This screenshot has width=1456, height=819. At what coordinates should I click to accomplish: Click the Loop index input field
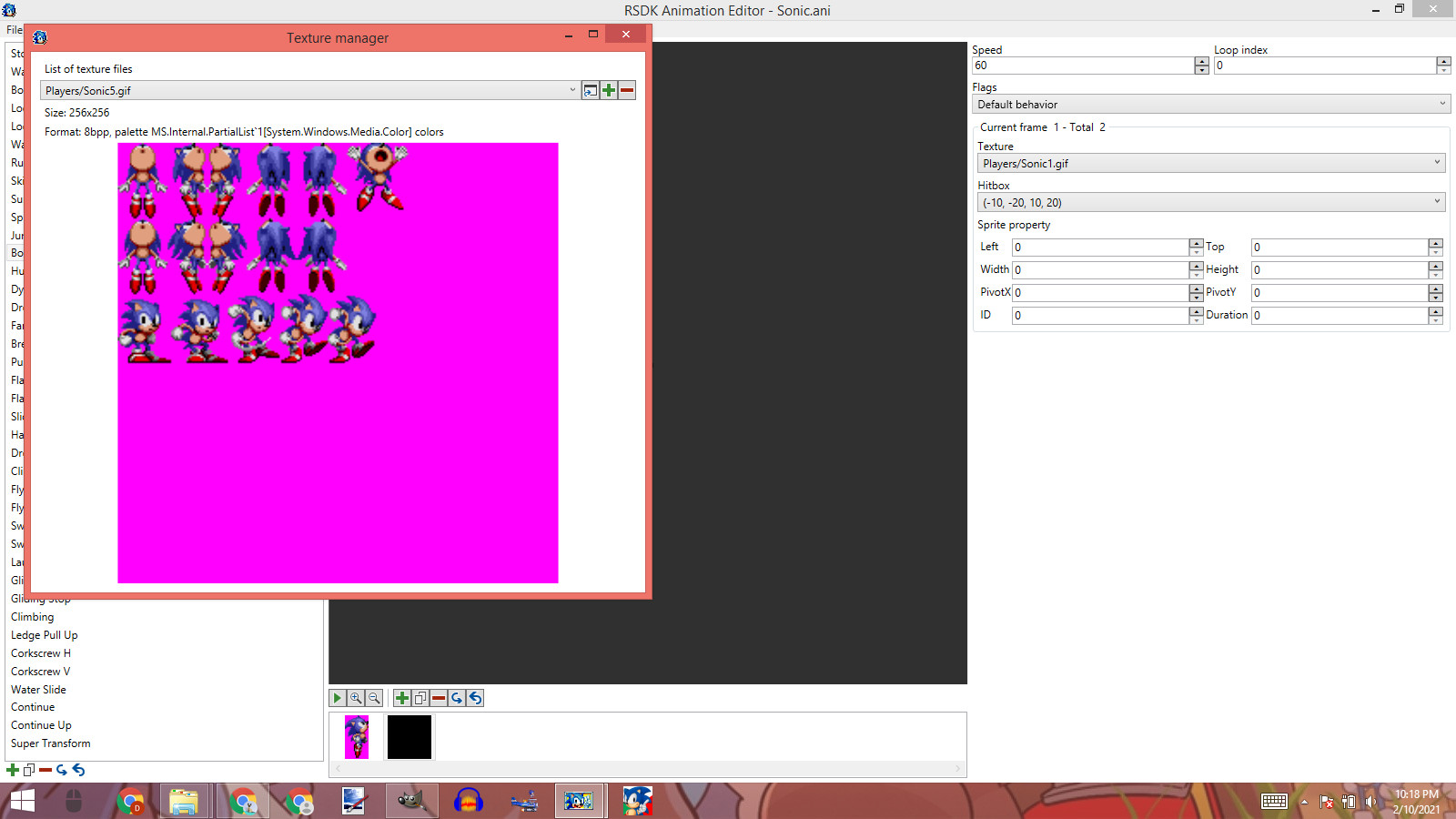(1325, 66)
